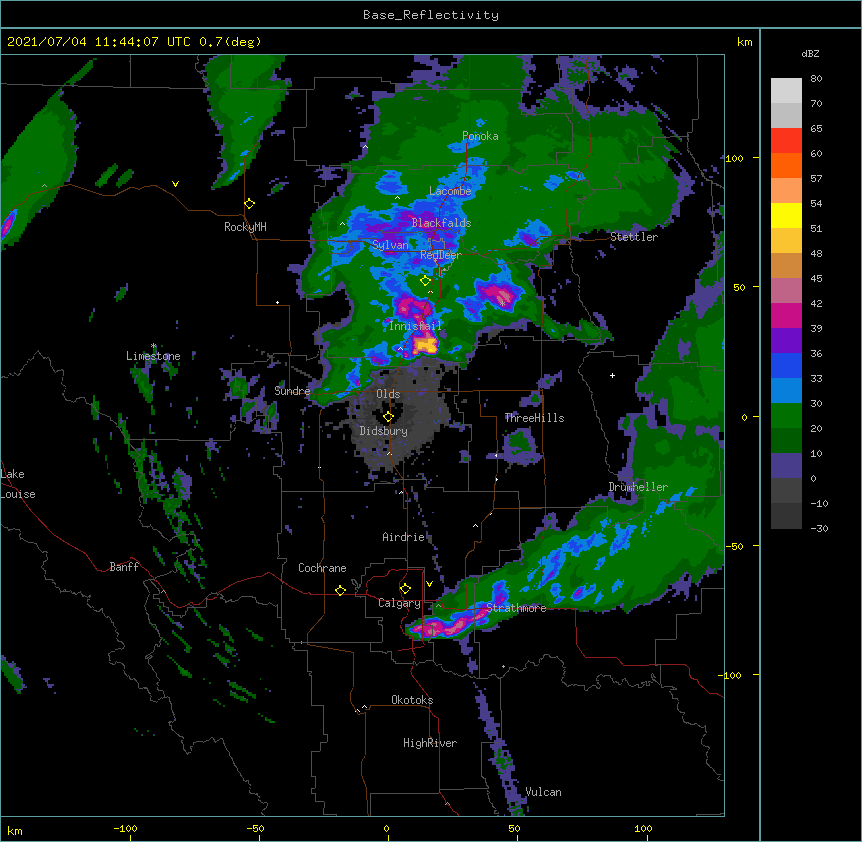862x842 pixels.
Task: Click the Innisfail city label
Action: pos(415,326)
